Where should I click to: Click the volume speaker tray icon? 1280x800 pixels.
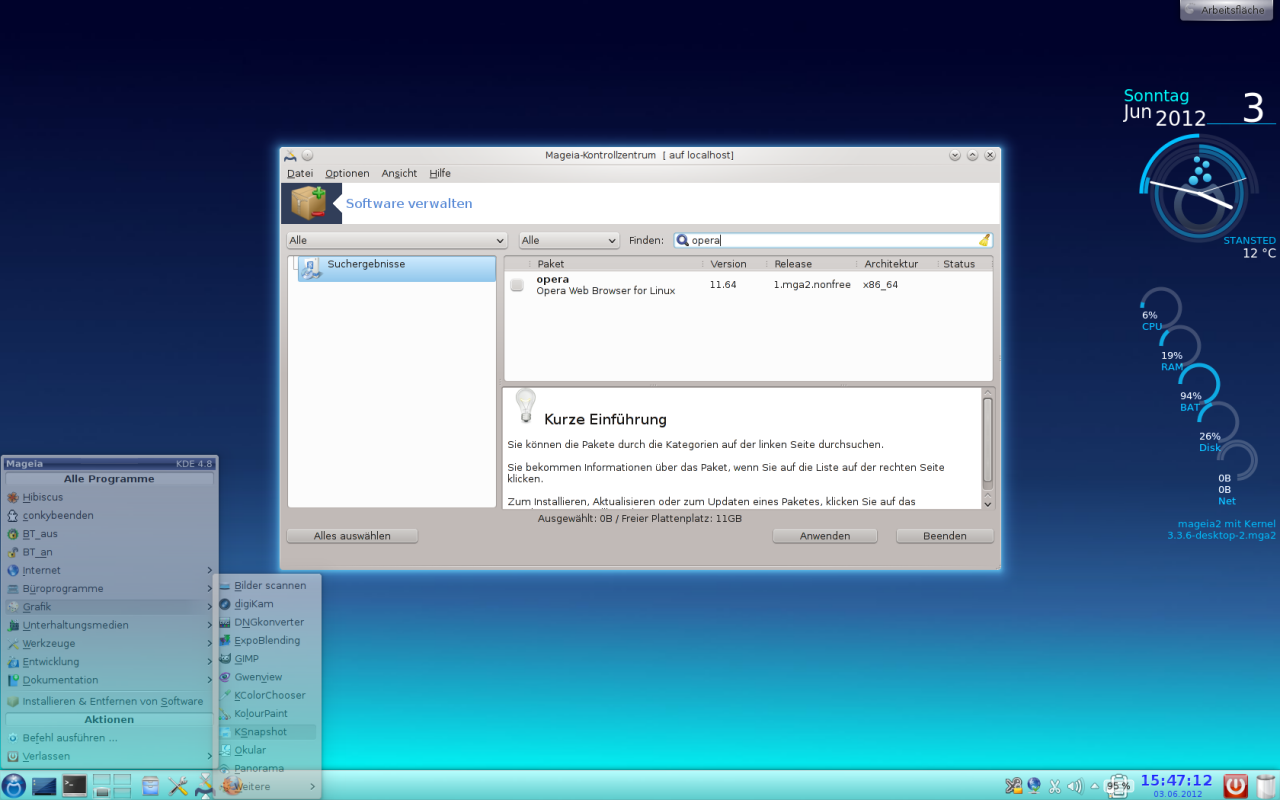coord(1075,786)
